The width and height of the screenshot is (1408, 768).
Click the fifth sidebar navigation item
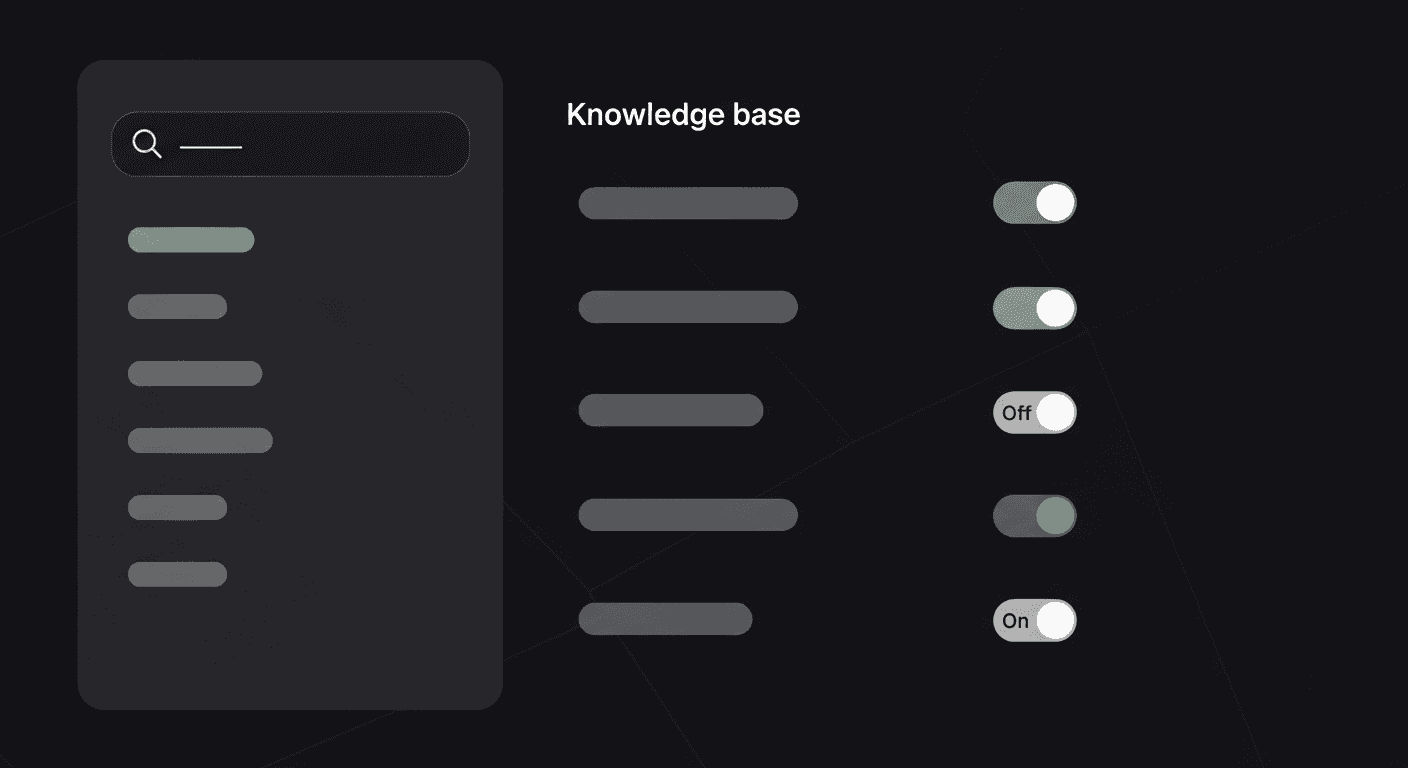tap(177, 507)
